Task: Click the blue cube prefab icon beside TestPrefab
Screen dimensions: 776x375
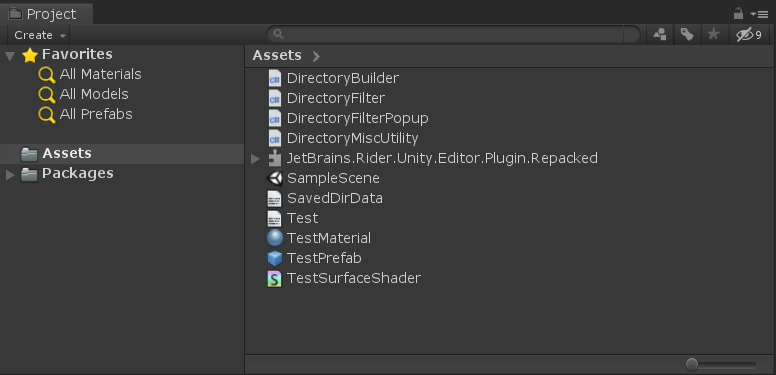Action: 275,258
